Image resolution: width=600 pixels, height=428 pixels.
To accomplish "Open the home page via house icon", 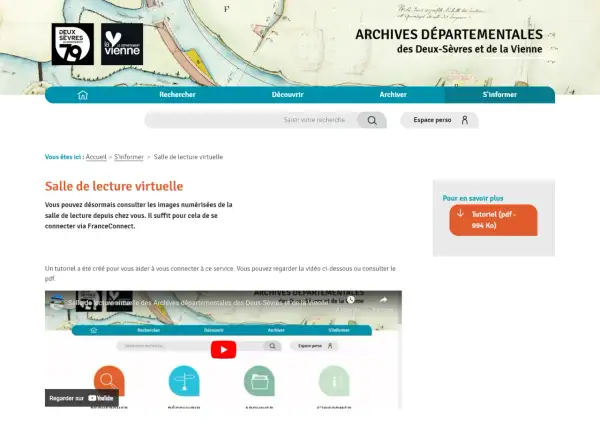I will point(83,95).
